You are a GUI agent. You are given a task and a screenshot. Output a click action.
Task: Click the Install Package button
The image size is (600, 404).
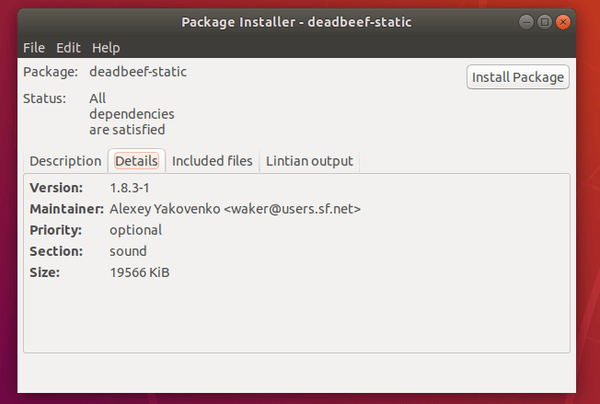518,77
